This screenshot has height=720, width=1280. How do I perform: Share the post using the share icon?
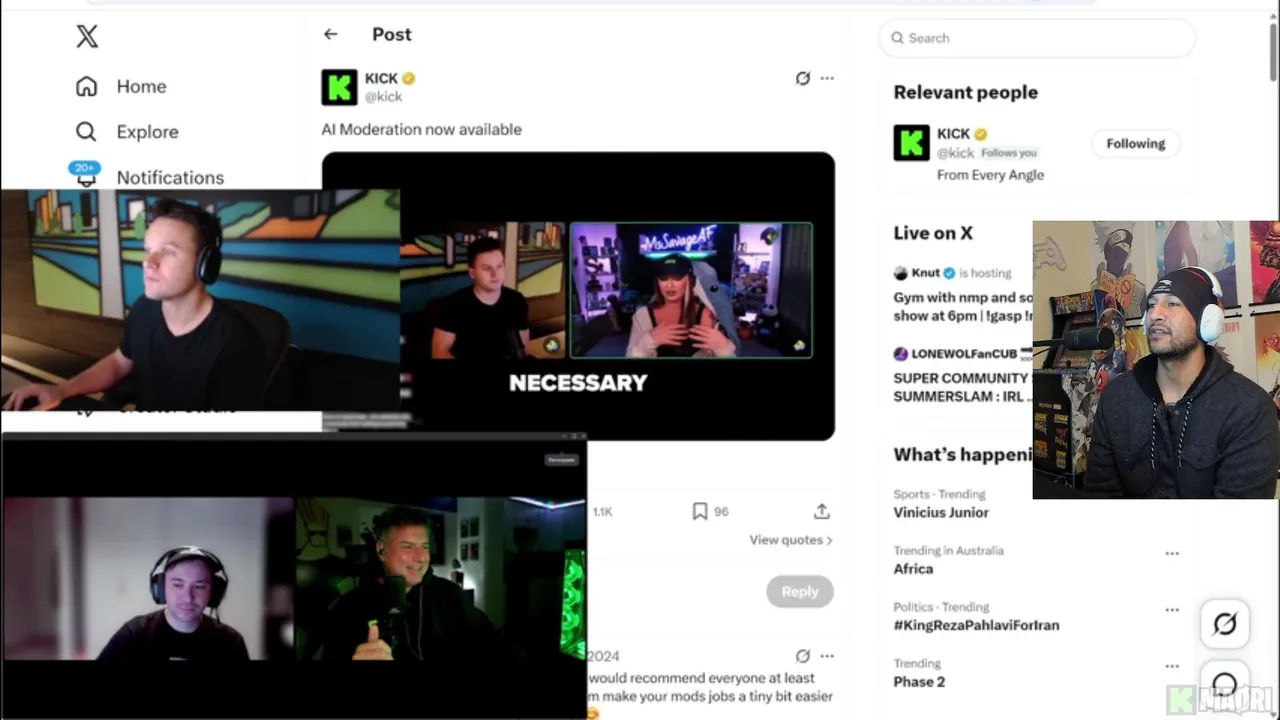[822, 511]
